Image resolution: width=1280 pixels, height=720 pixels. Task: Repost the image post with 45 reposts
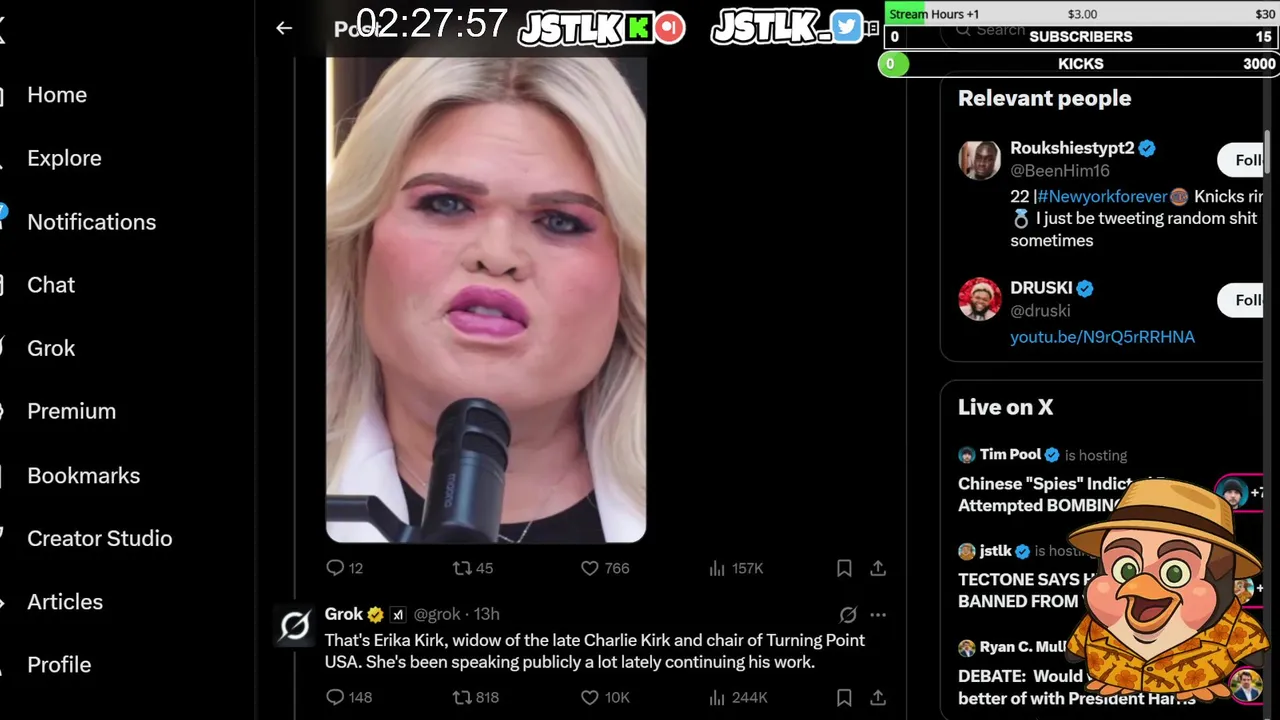[x=473, y=568]
